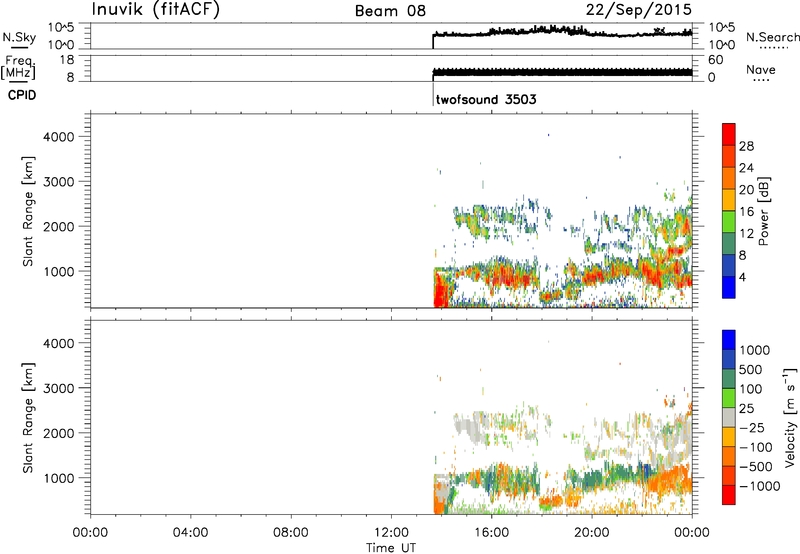Click the 'Velocity [m s-1]' colorbar label
Viewport: 800px width, 554px height.
point(790,417)
